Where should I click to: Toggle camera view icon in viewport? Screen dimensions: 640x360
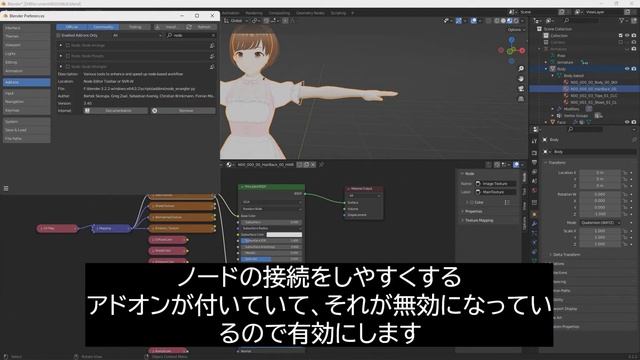coord(521,89)
